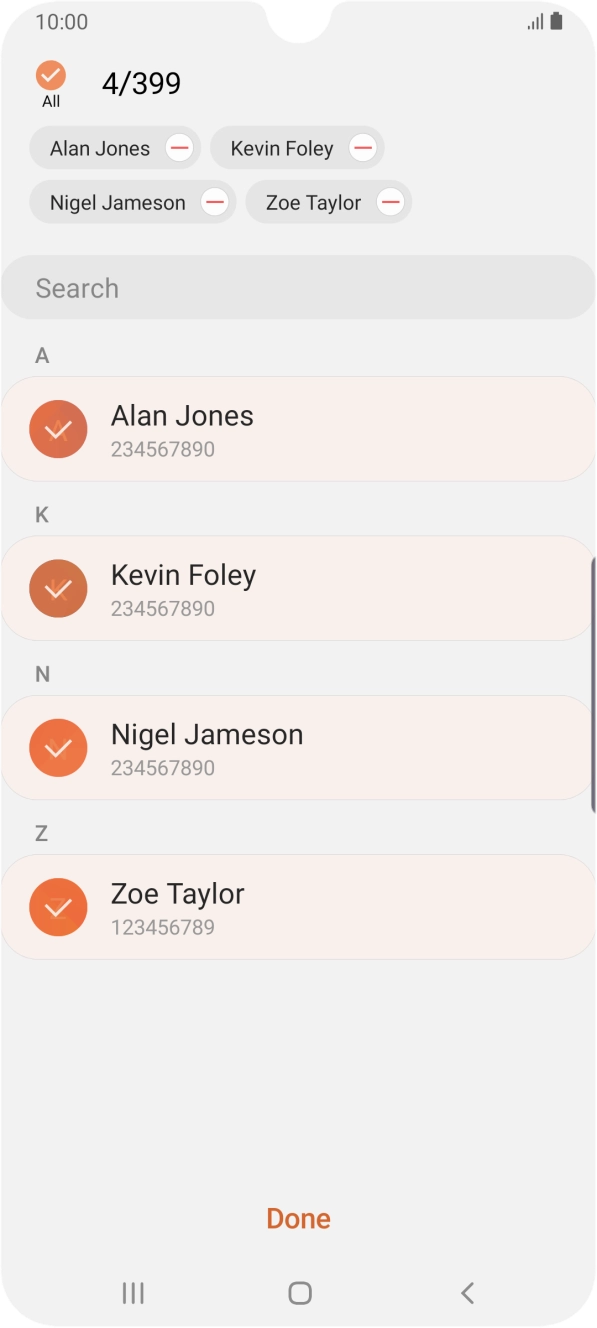Select the Zoe Taylor contact name
The image size is (597, 1328).
(x=178, y=894)
